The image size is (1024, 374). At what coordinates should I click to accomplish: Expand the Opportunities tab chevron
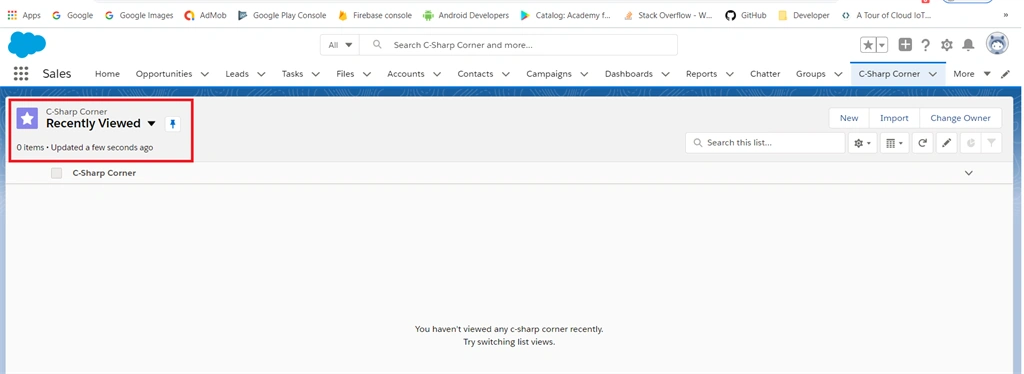204,74
